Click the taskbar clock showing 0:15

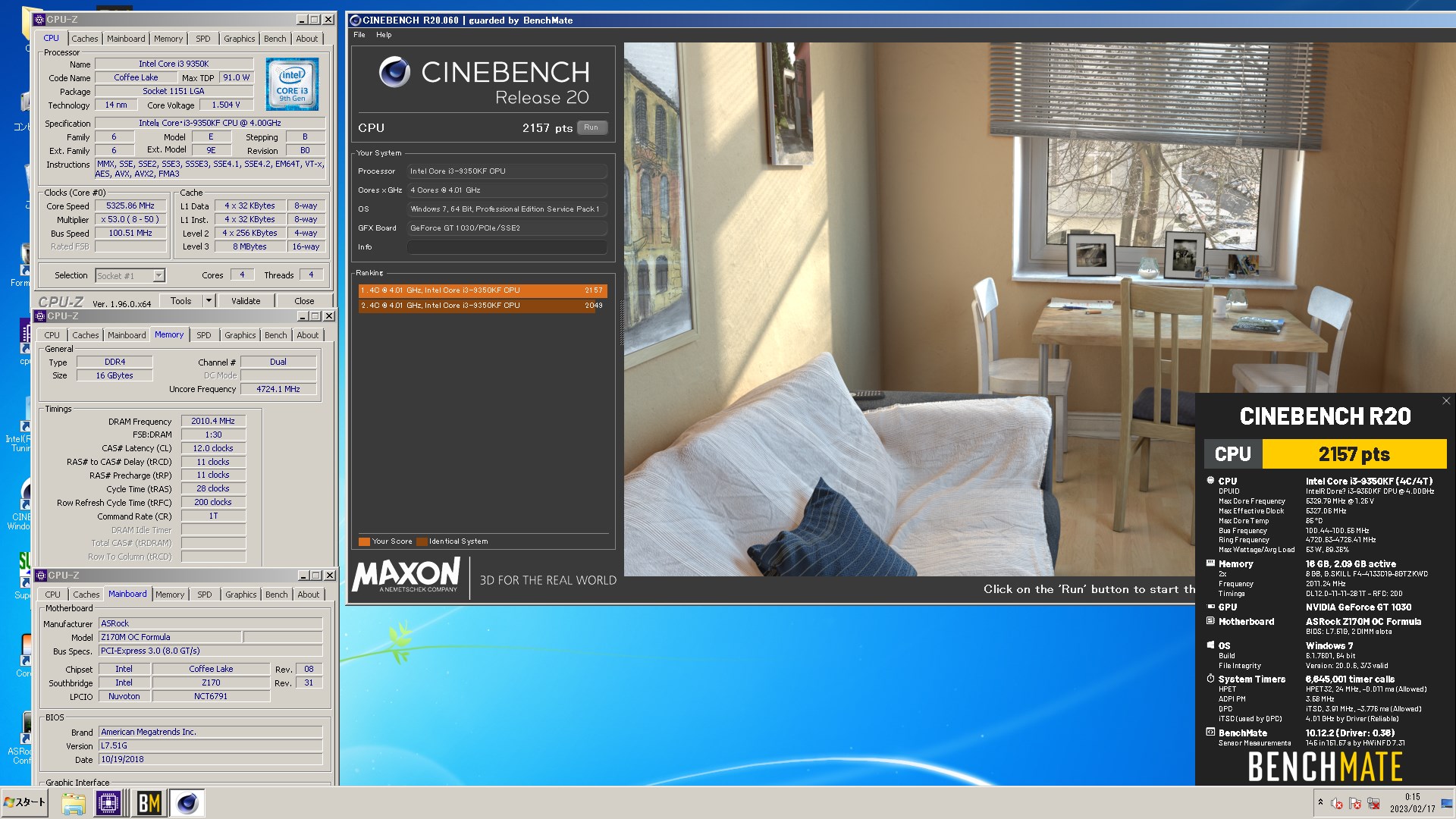1412,798
